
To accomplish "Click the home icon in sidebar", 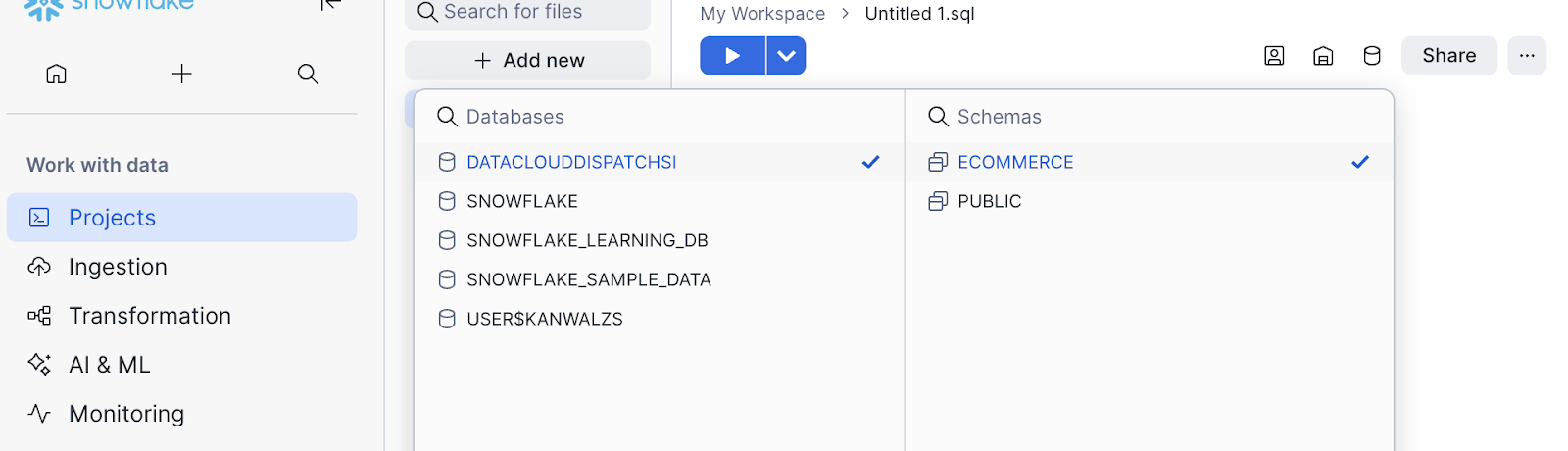I will pos(57,74).
